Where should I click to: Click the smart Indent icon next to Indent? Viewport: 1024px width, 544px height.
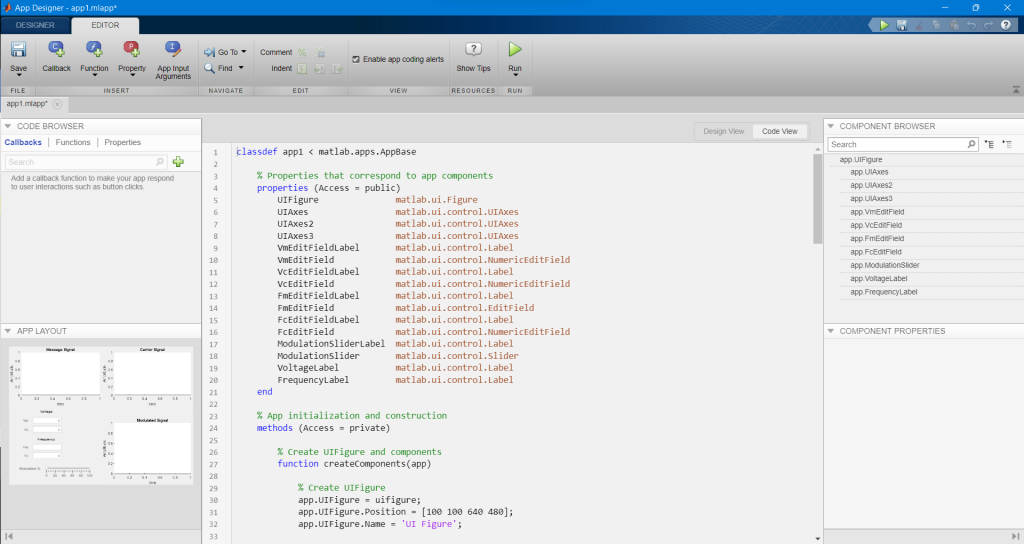[302, 69]
